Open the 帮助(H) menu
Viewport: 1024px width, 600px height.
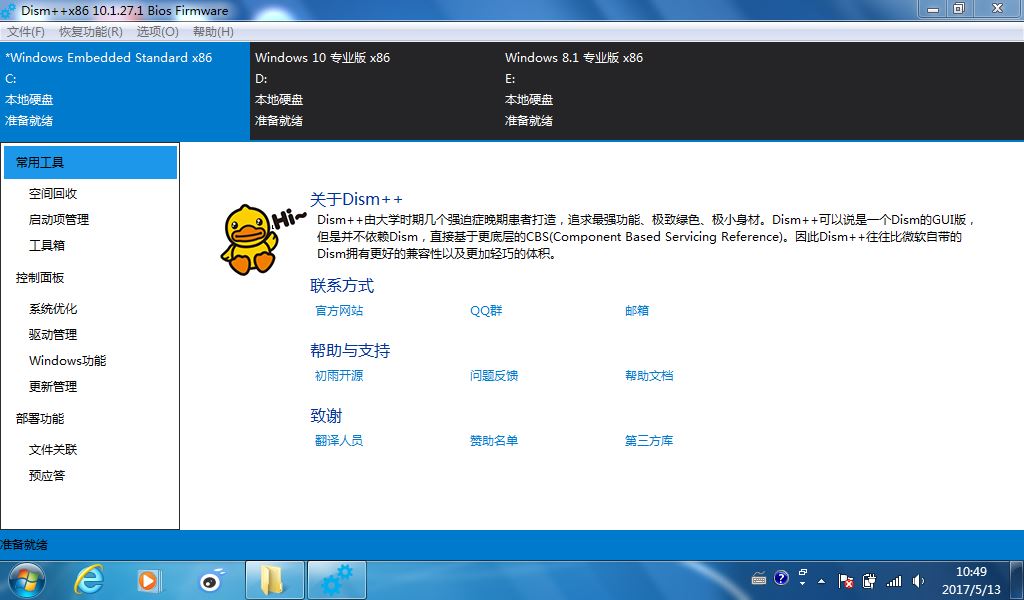pyautogui.click(x=213, y=31)
